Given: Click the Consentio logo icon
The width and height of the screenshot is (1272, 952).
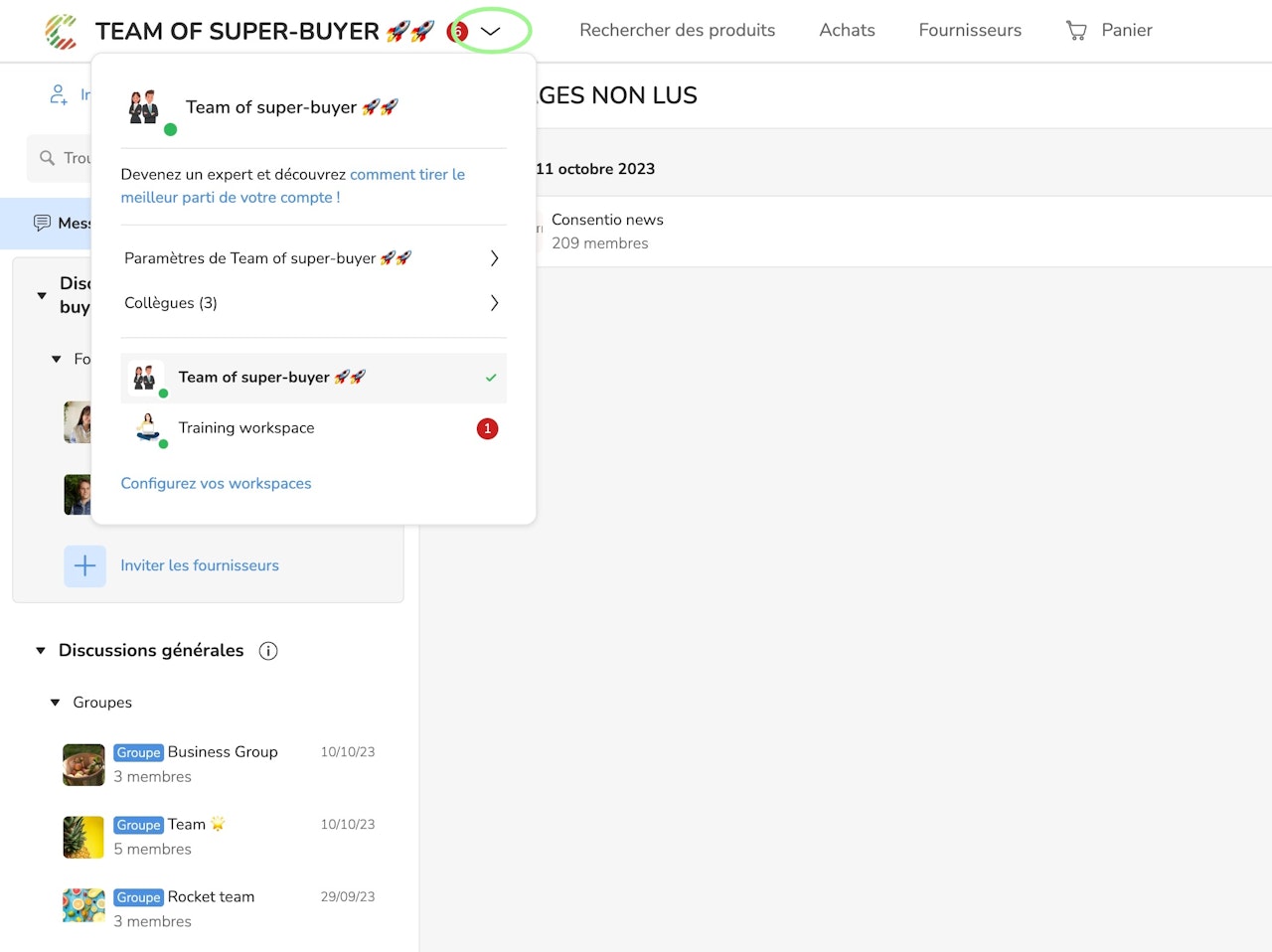Looking at the screenshot, I should (x=62, y=31).
